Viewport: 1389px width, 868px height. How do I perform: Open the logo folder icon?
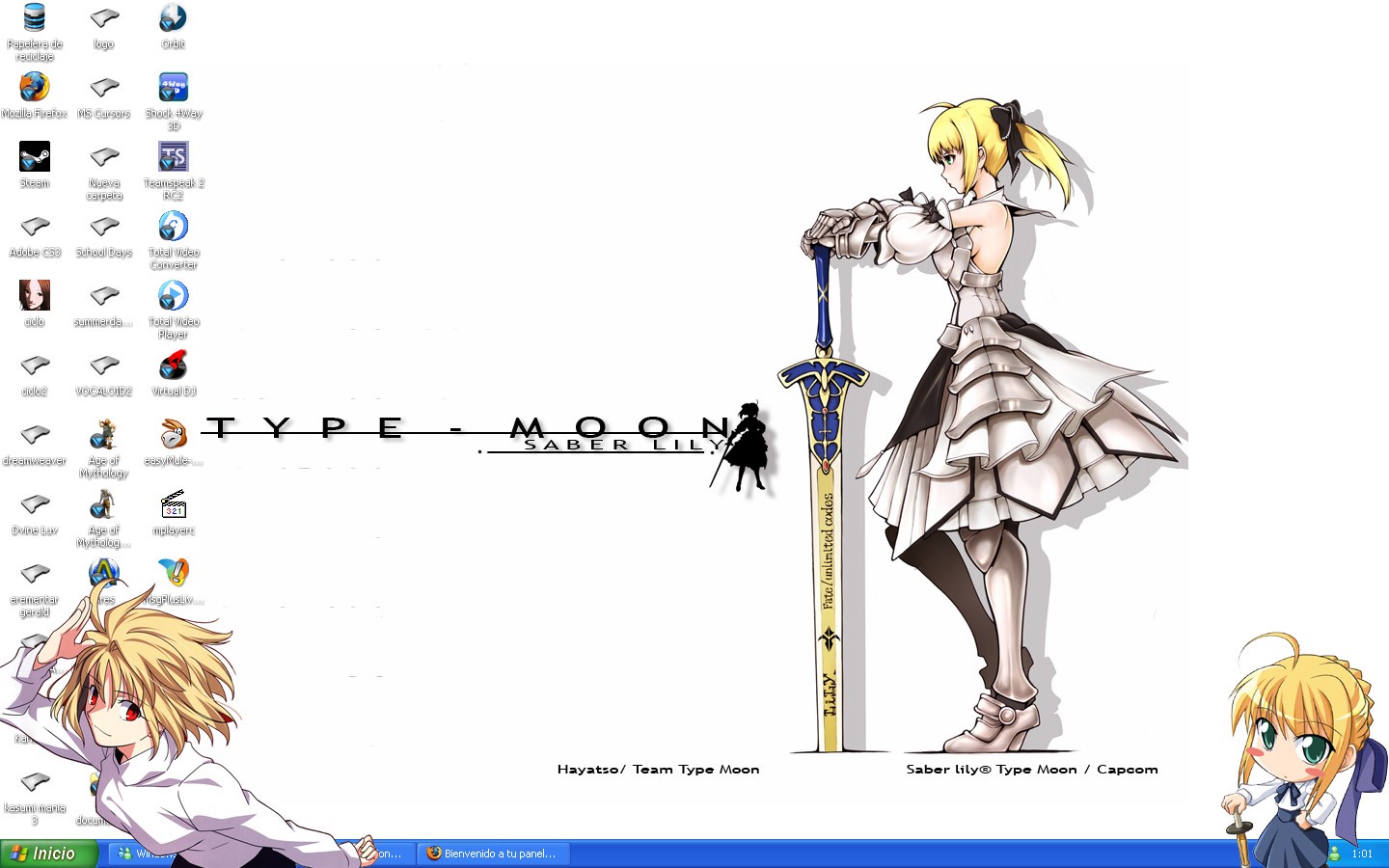104,27
